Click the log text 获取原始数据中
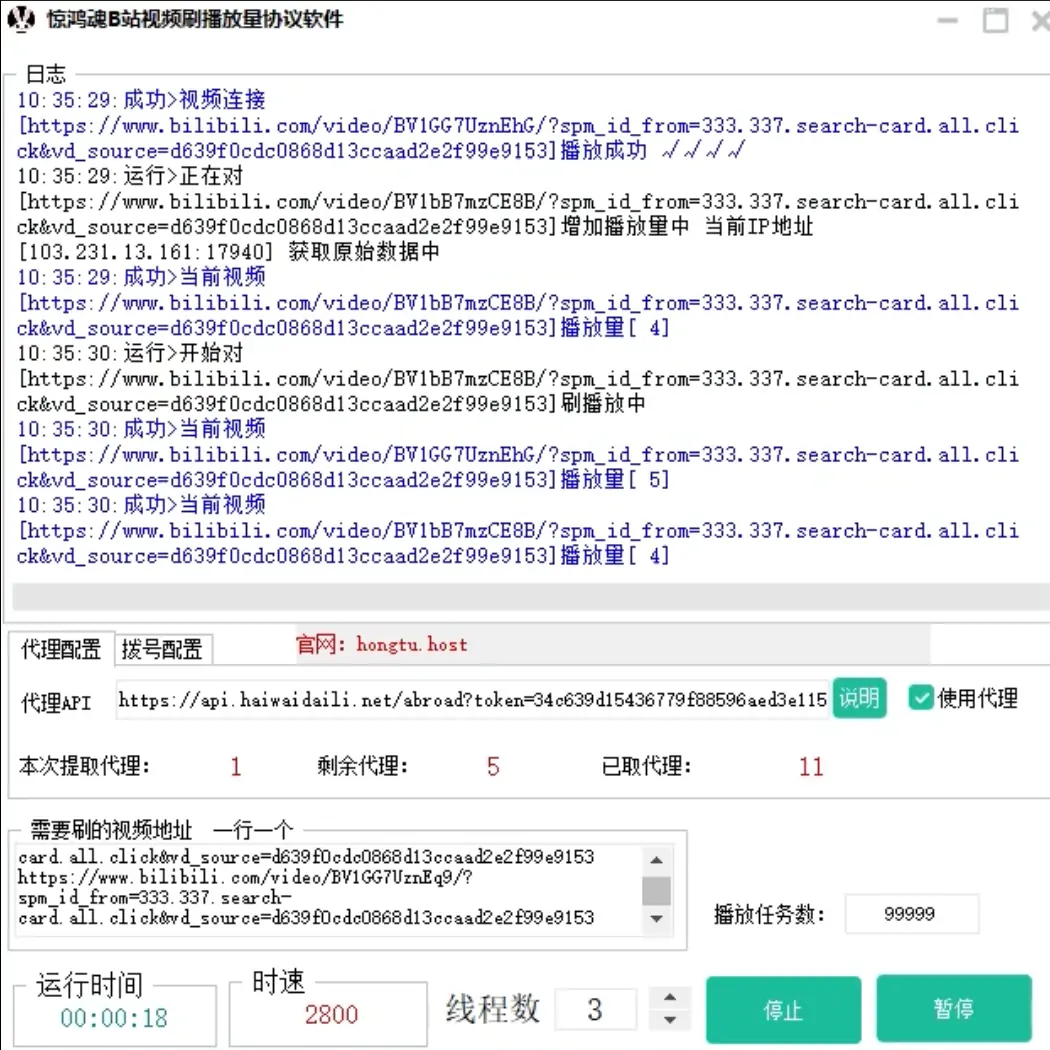Image resolution: width=1050 pixels, height=1050 pixels. coord(364,252)
